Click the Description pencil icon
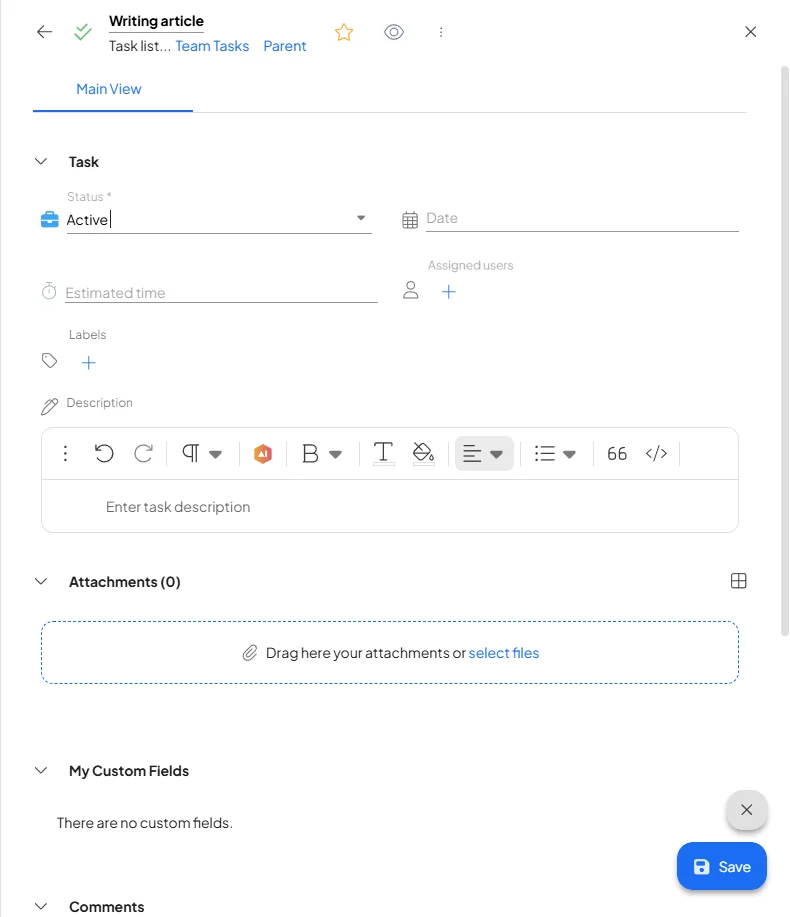Screen dimensions: 790x917 click(x=50, y=406)
